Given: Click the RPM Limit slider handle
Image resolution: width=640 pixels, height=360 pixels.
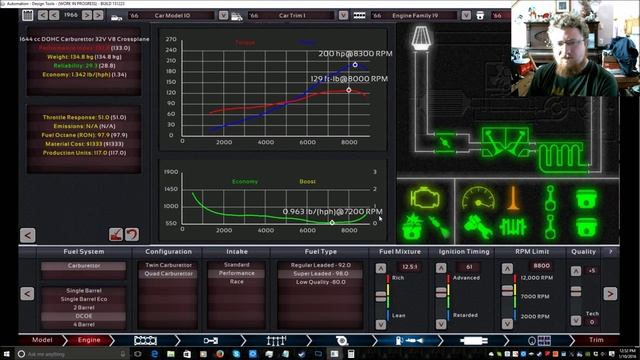Looking at the screenshot, I should tap(507, 290).
